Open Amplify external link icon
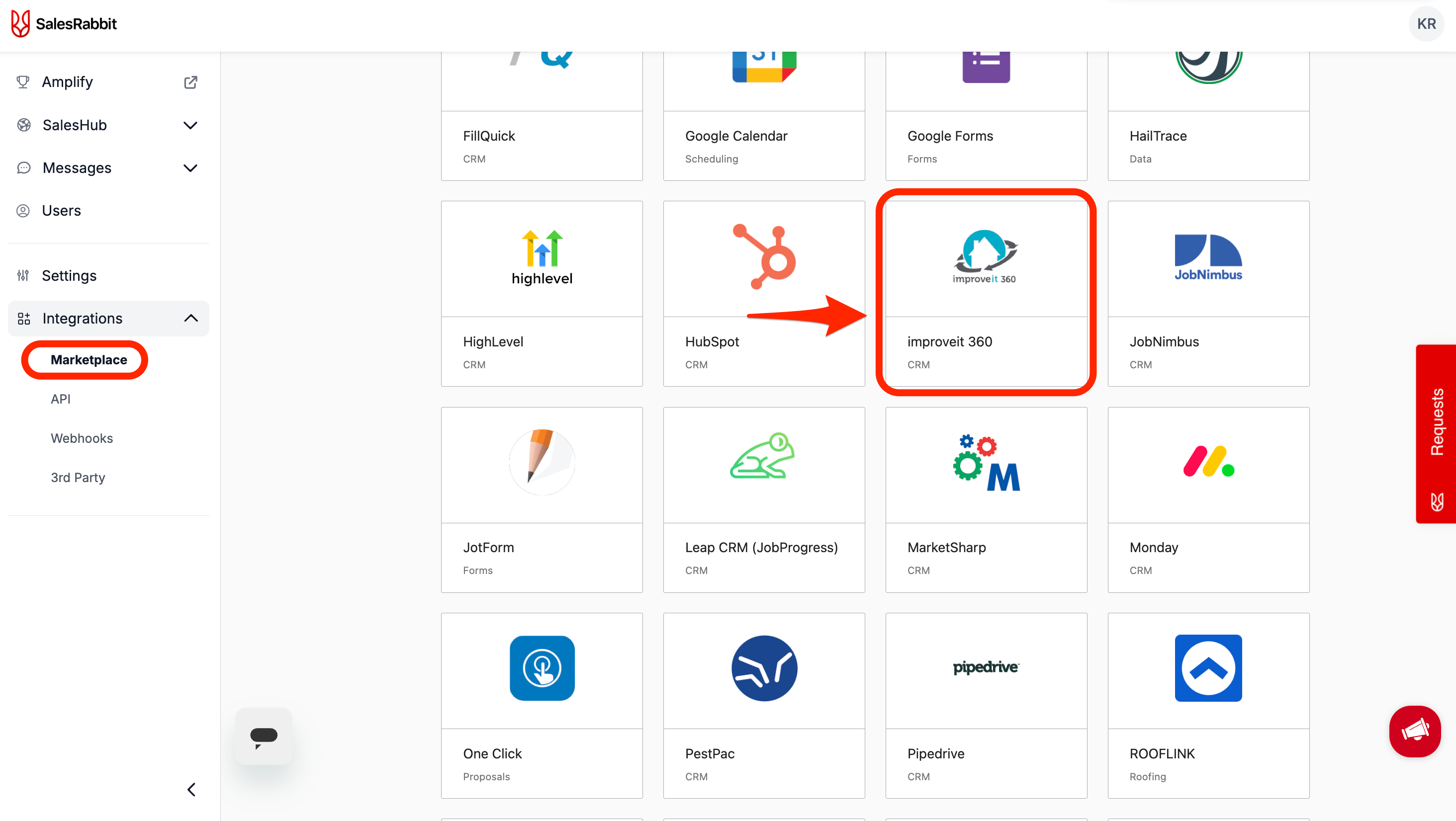 point(190,82)
